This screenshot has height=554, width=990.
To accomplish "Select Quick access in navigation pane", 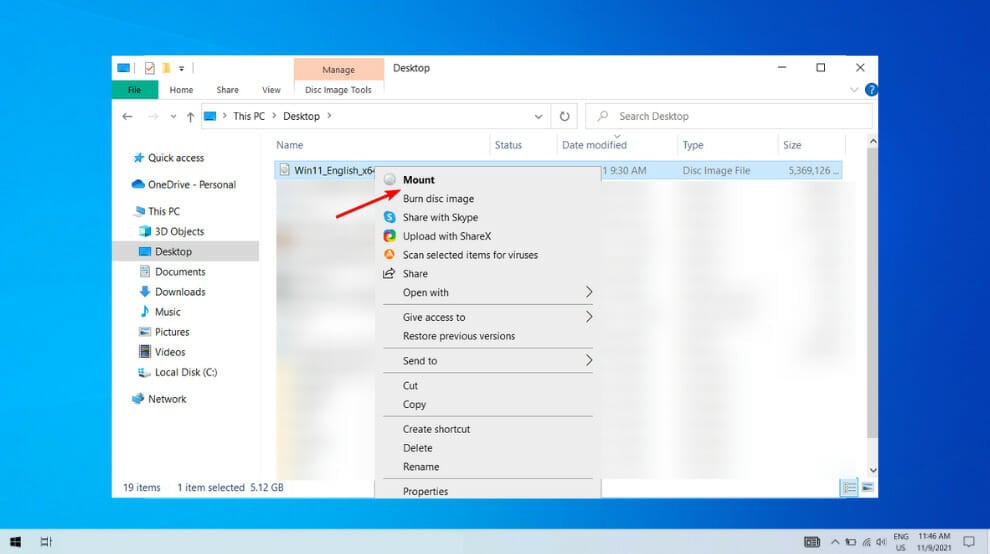I will [176, 158].
